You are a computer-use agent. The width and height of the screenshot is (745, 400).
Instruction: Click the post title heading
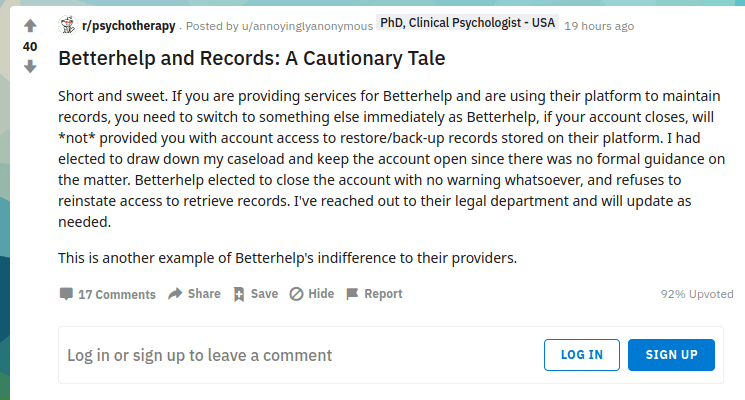pyautogui.click(x=252, y=58)
